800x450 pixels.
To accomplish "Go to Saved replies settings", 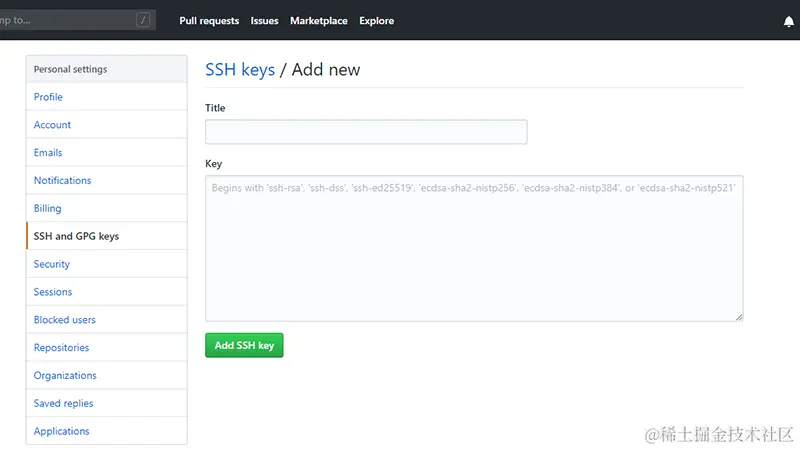I will [x=107, y=403].
